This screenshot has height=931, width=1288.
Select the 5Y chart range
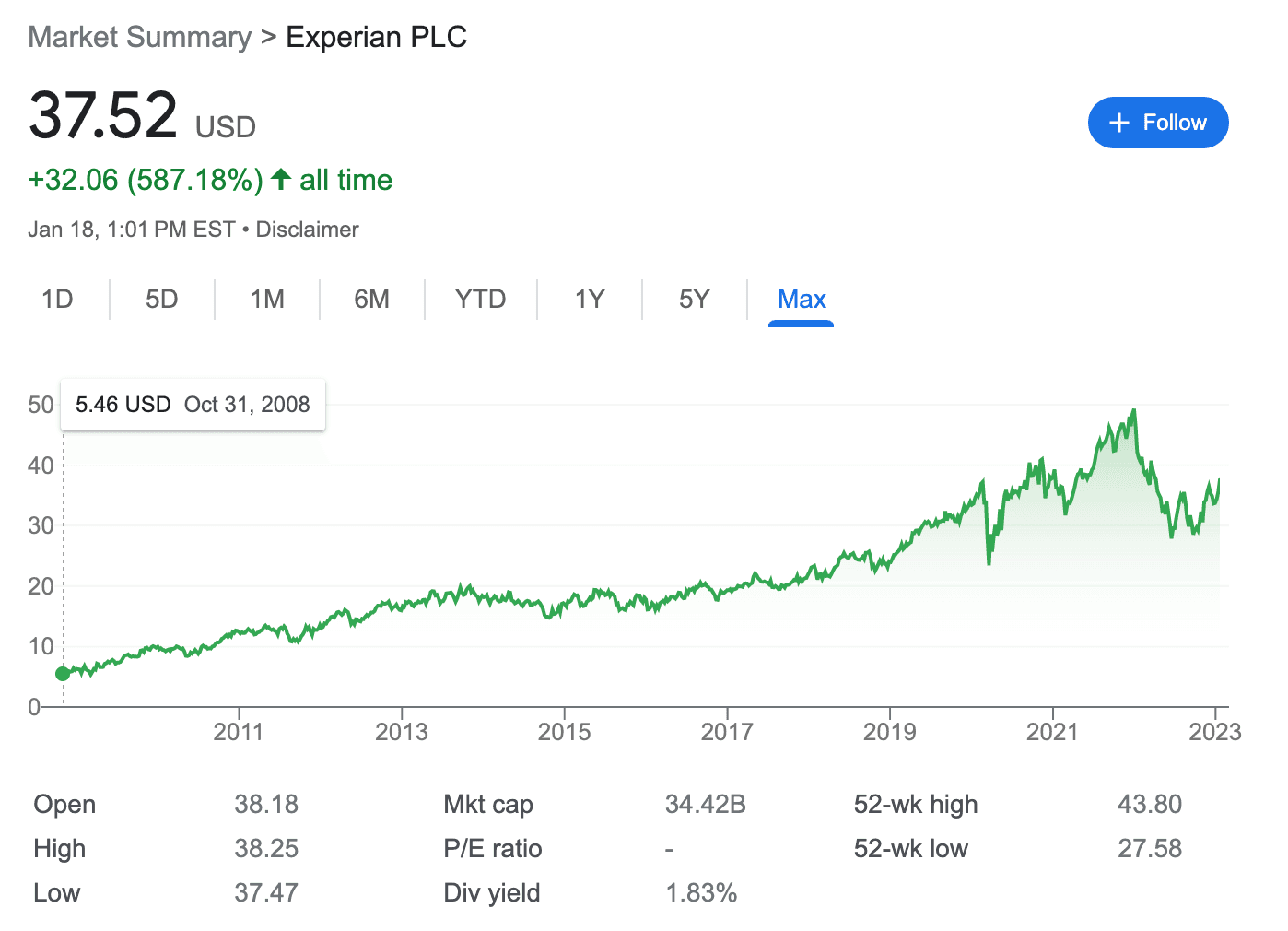pos(694,300)
